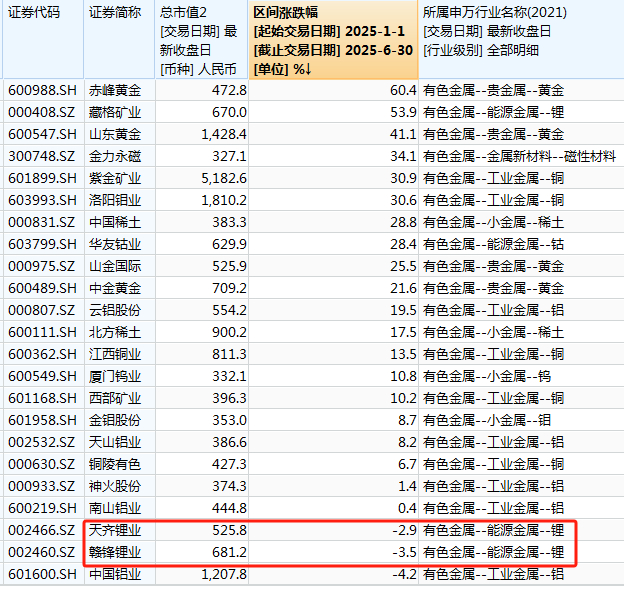Screen dimensions: 624x590
Task: Select the change value 53.9
Action: (x=403, y=112)
